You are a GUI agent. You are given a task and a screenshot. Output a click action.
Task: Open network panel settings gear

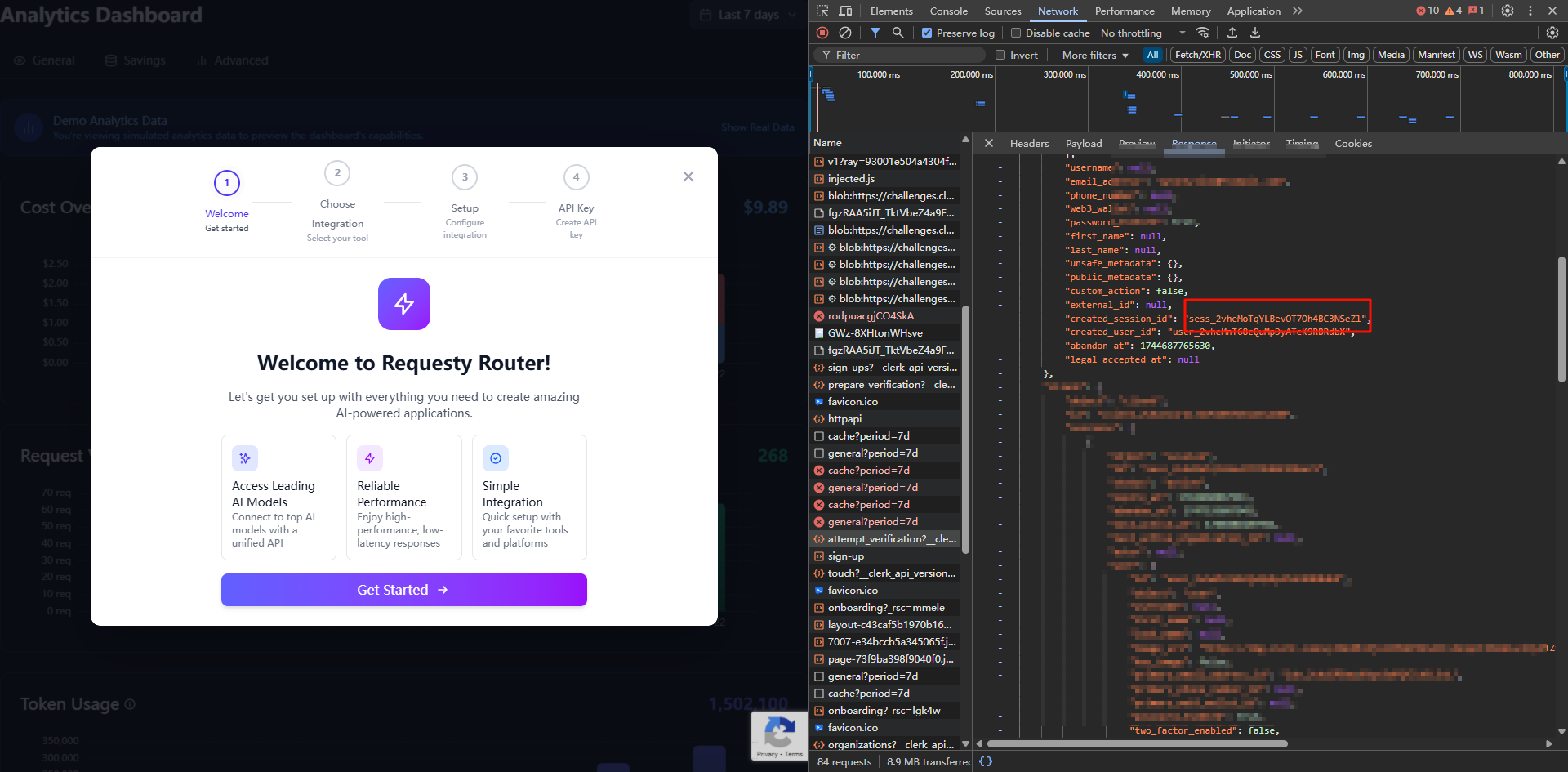(1552, 33)
